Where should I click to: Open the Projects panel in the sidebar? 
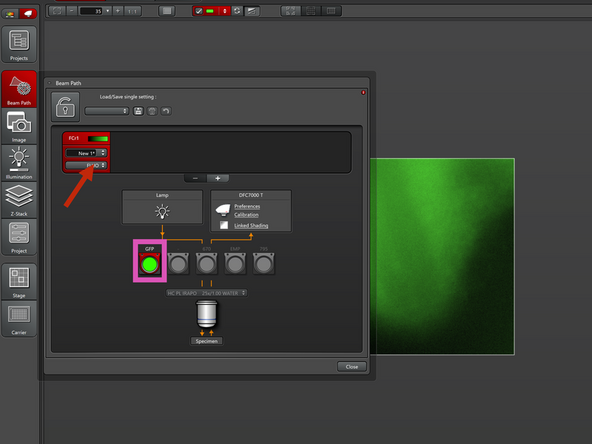pyautogui.click(x=19, y=44)
